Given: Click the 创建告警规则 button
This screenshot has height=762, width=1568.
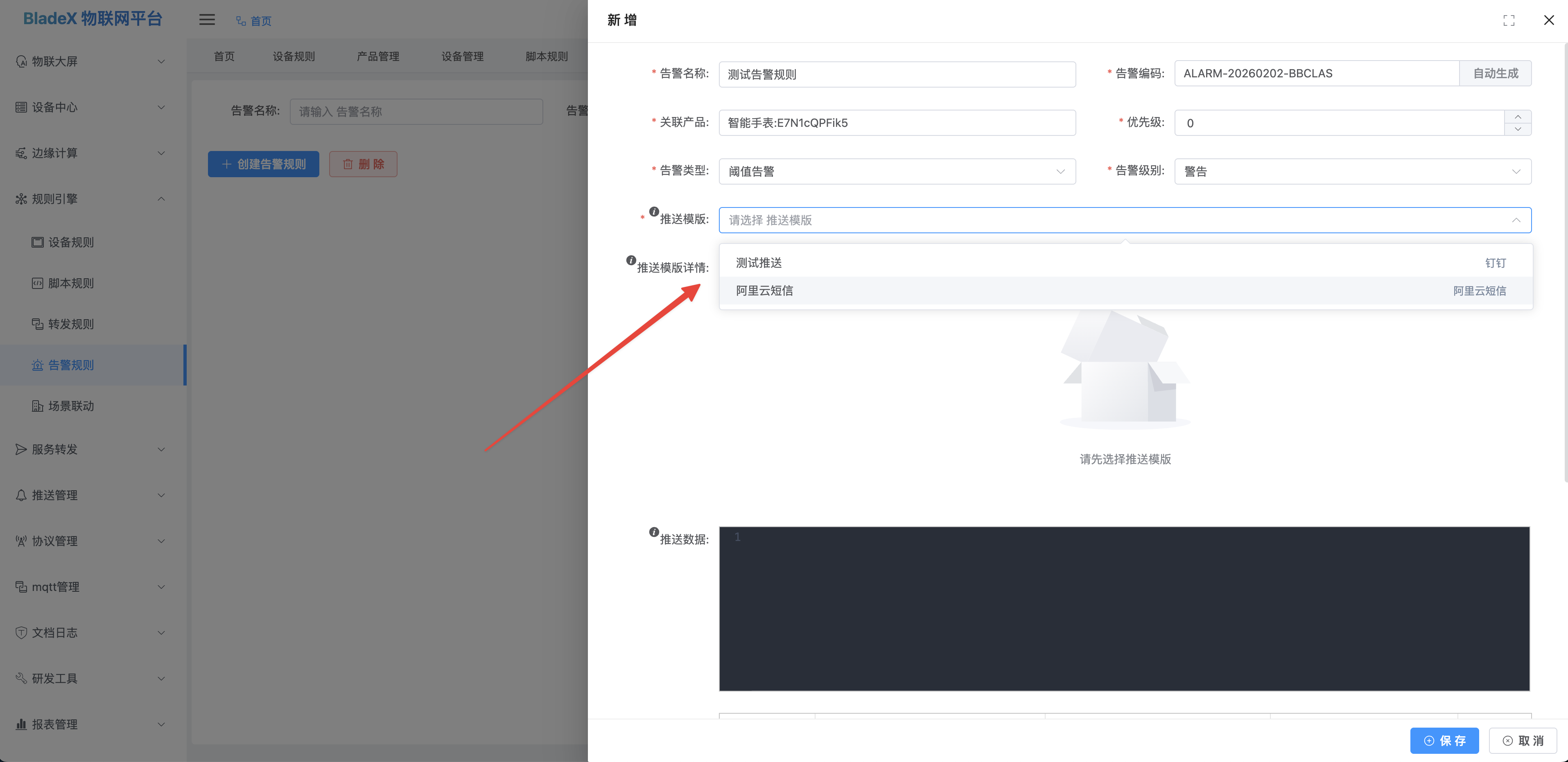Looking at the screenshot, I should [263, 164].
